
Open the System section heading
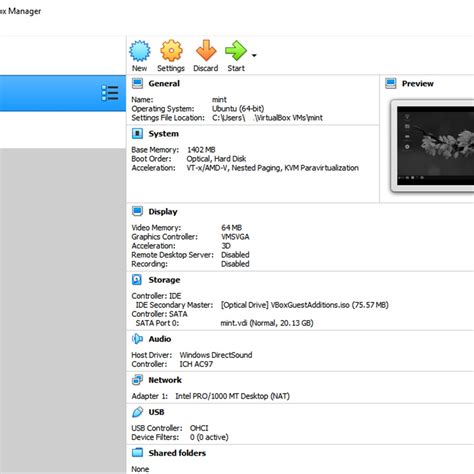tap(164, 134)
